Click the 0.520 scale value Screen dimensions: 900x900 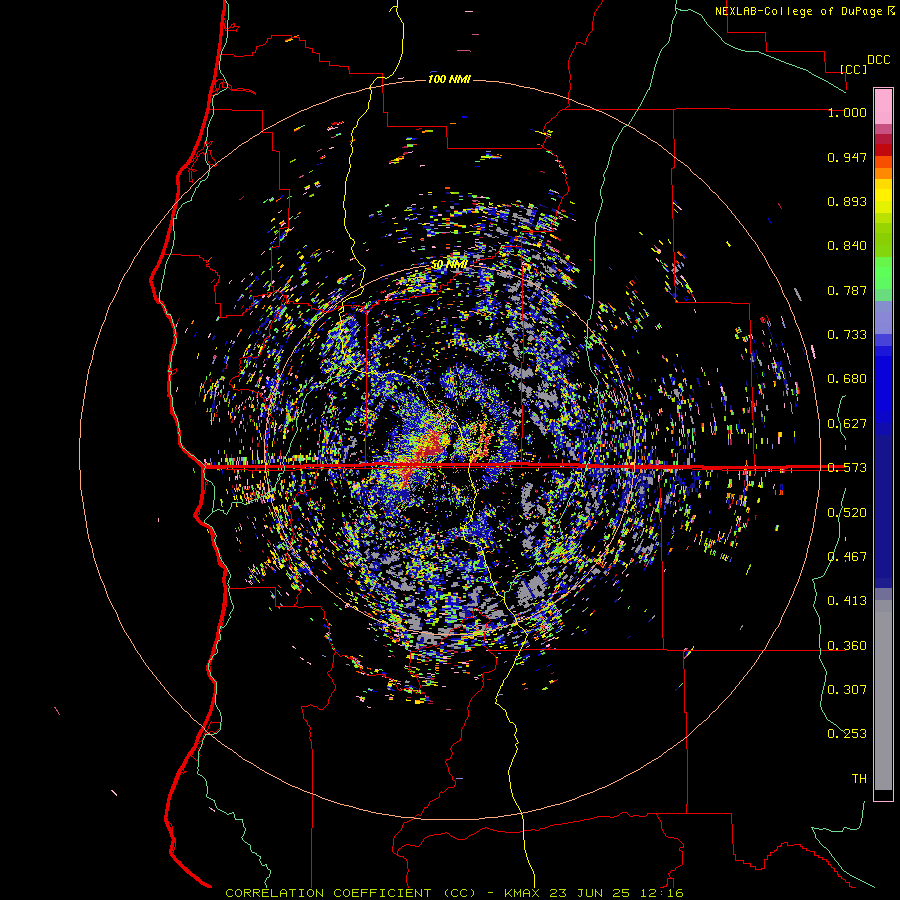[847, 513]
